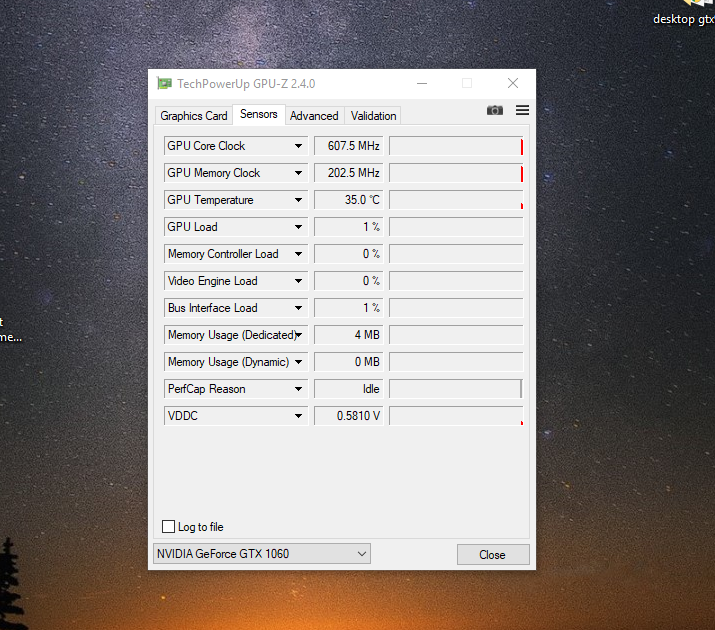The height and width of the screenshot is (630, 715).
Task: Click the VDDC history graph
Action: point(456,416)
